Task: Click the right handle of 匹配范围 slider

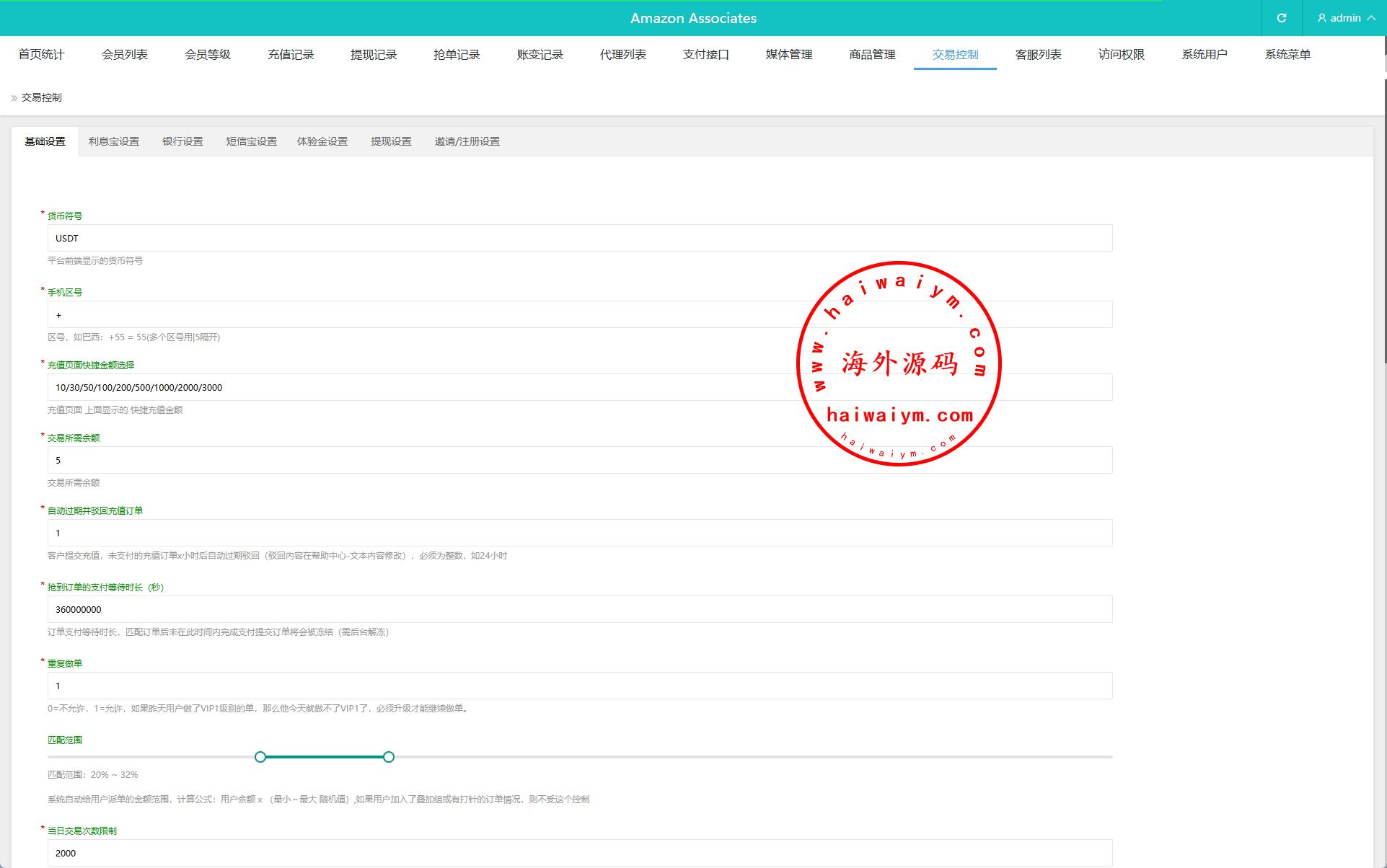Action: pos(389,757)
